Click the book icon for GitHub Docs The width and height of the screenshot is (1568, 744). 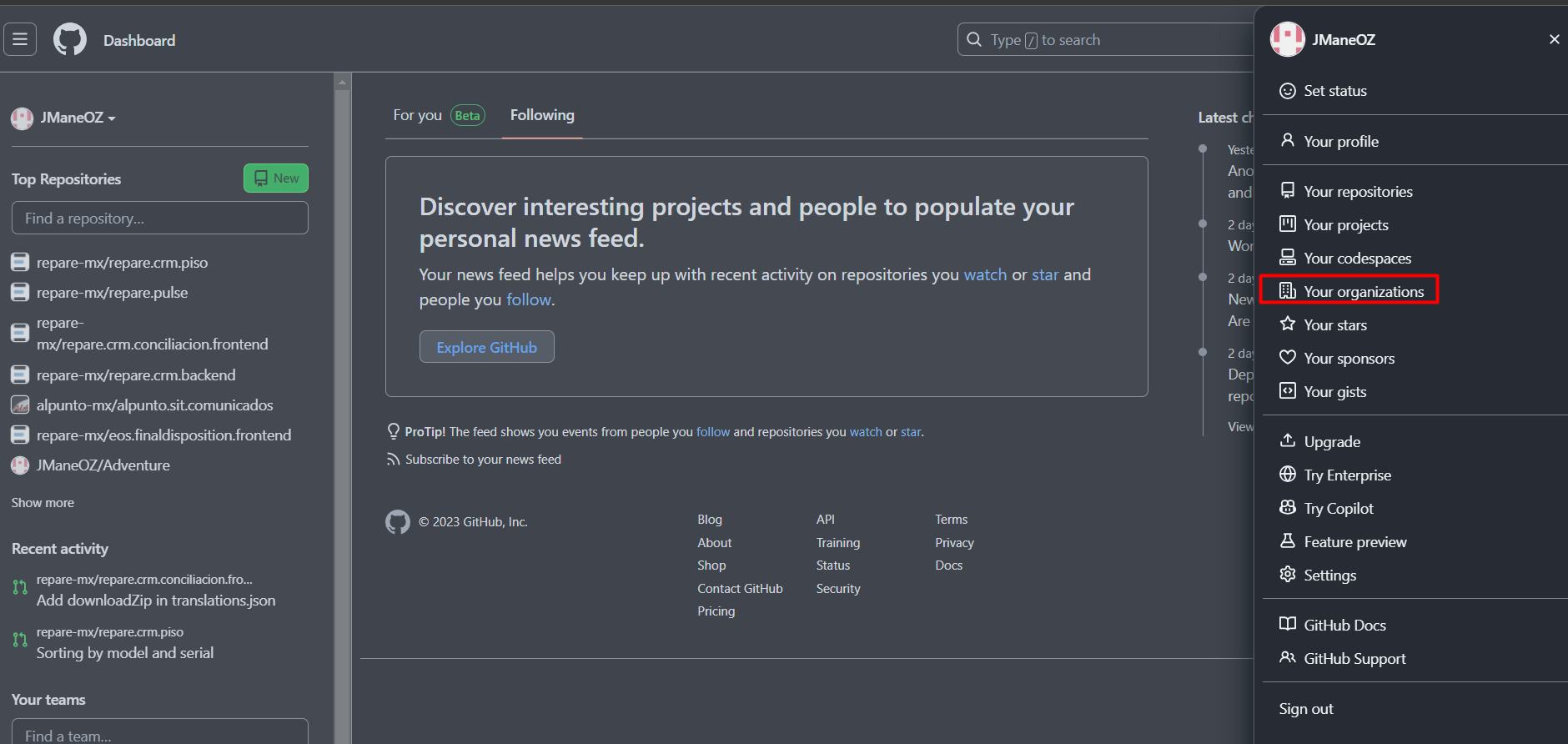(1288, 625)
